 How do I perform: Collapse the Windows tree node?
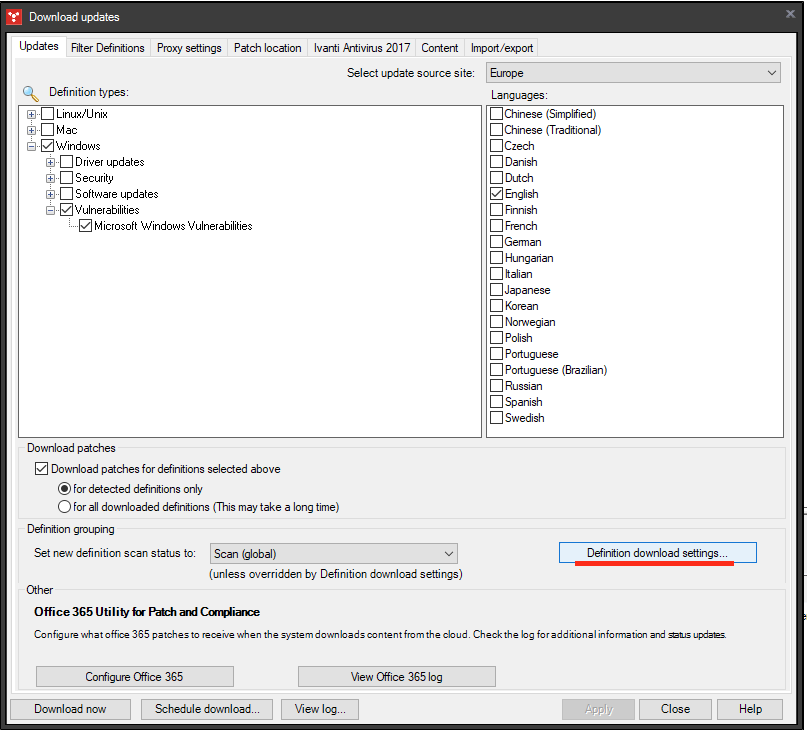pos(31,145)
